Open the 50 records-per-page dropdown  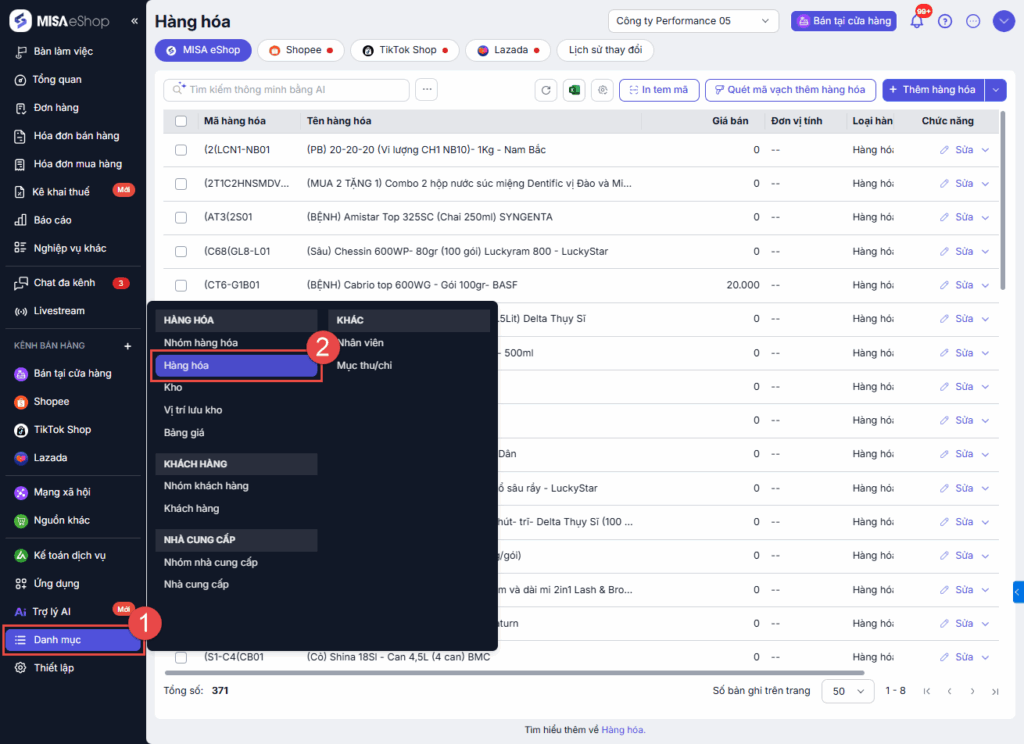[x=848, y=690]
